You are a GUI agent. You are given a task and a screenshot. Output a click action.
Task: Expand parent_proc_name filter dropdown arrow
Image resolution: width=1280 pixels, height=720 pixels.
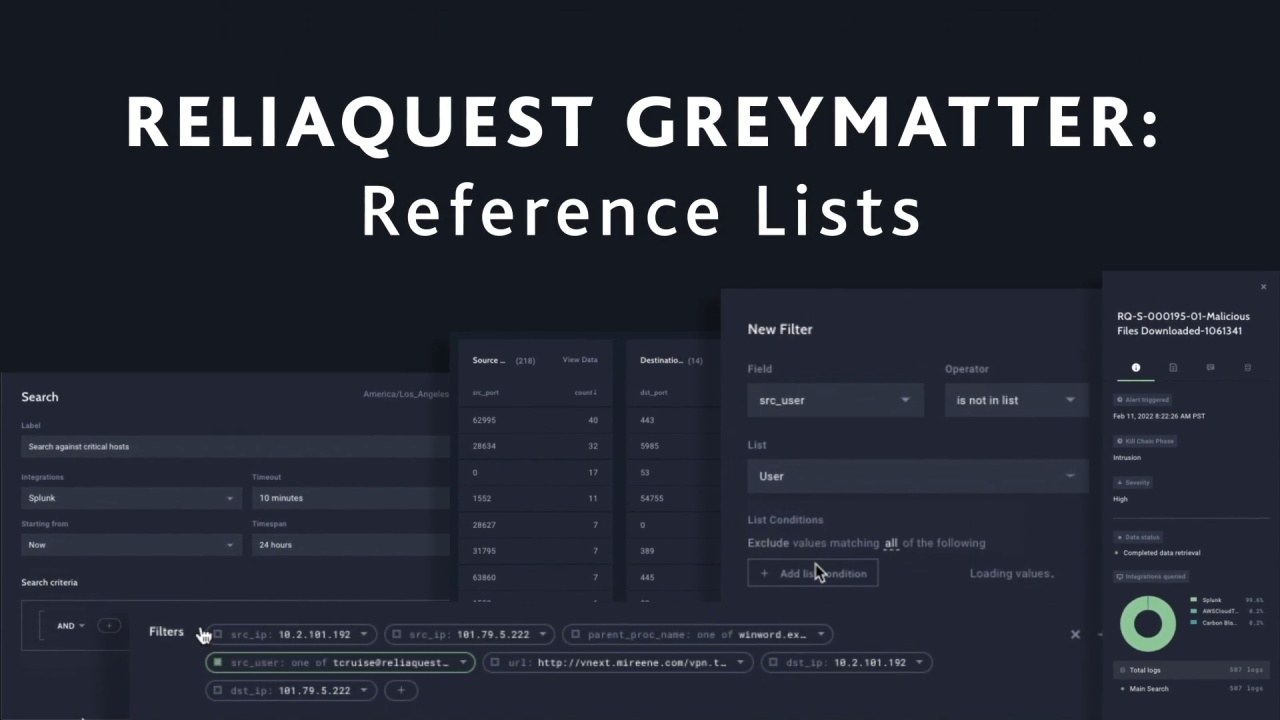821,634
